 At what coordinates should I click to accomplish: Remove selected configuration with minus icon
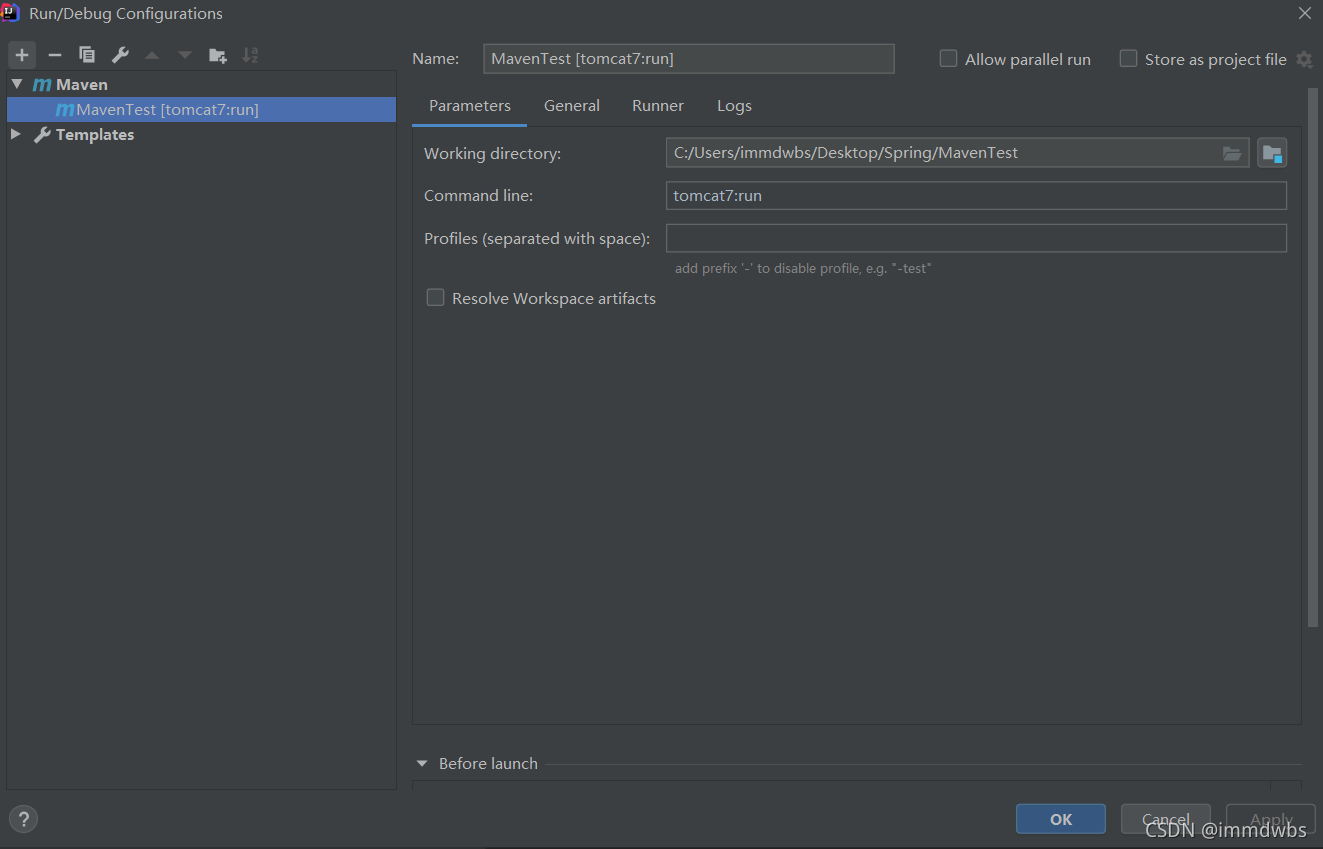55,55
